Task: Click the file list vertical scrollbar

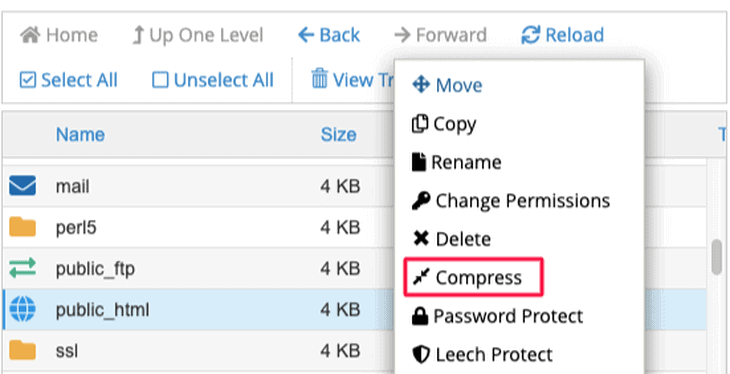Action: coord(717,257)
